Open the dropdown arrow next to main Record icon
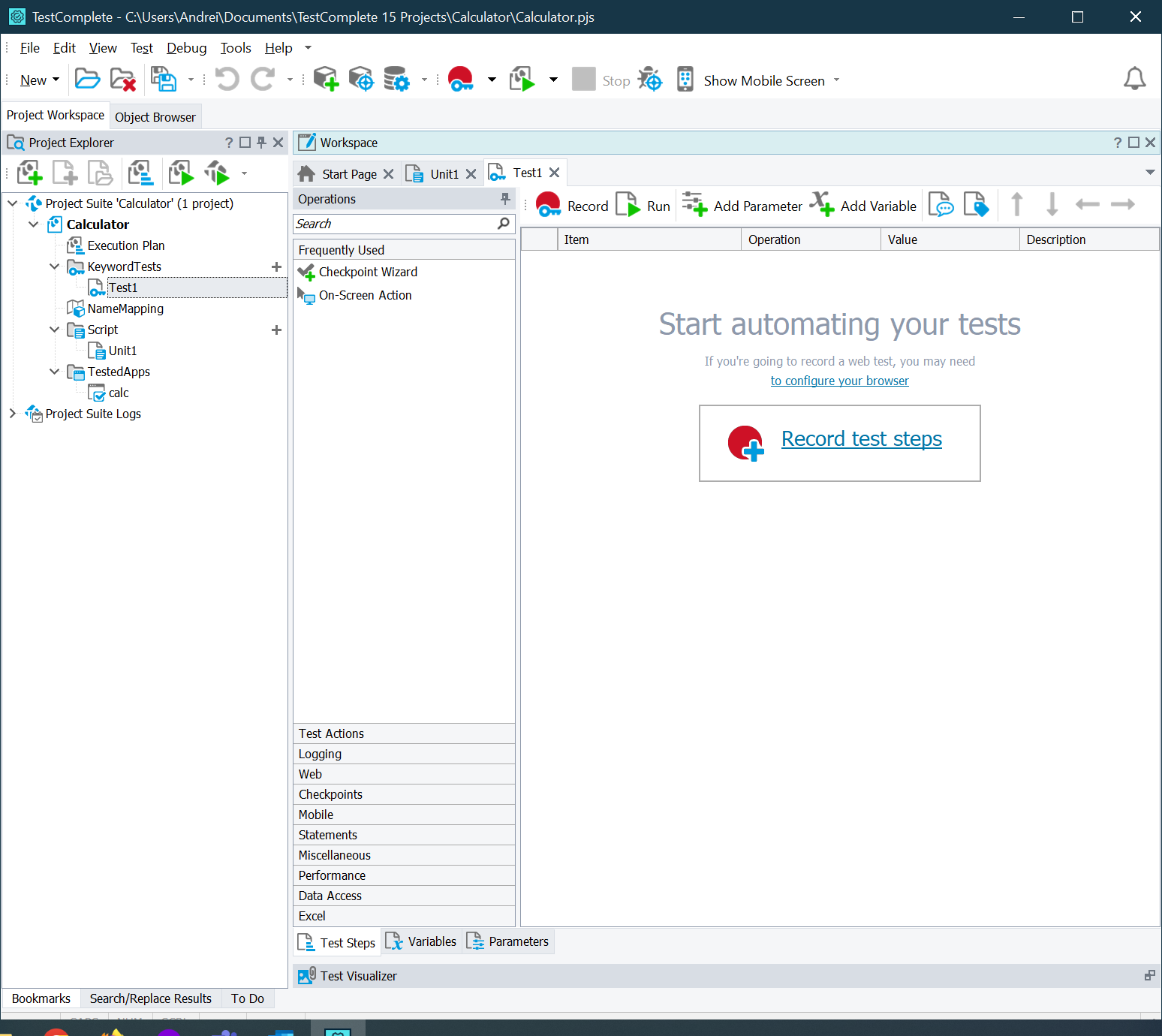Screen dimensions: 1162x1036 (x=492, y=80)
